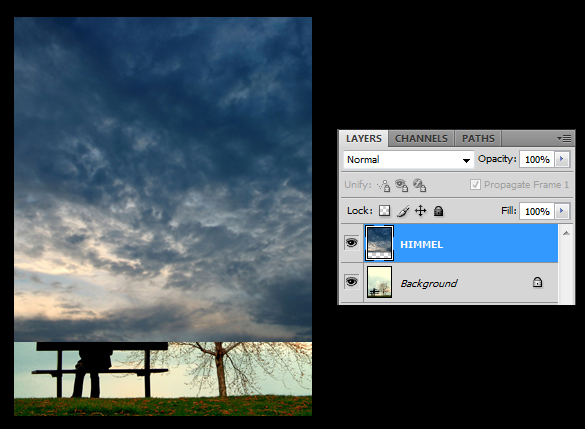Select the HIMMEL layer name
The width and height of the screenshot is (585, 429).
point(421,245)
